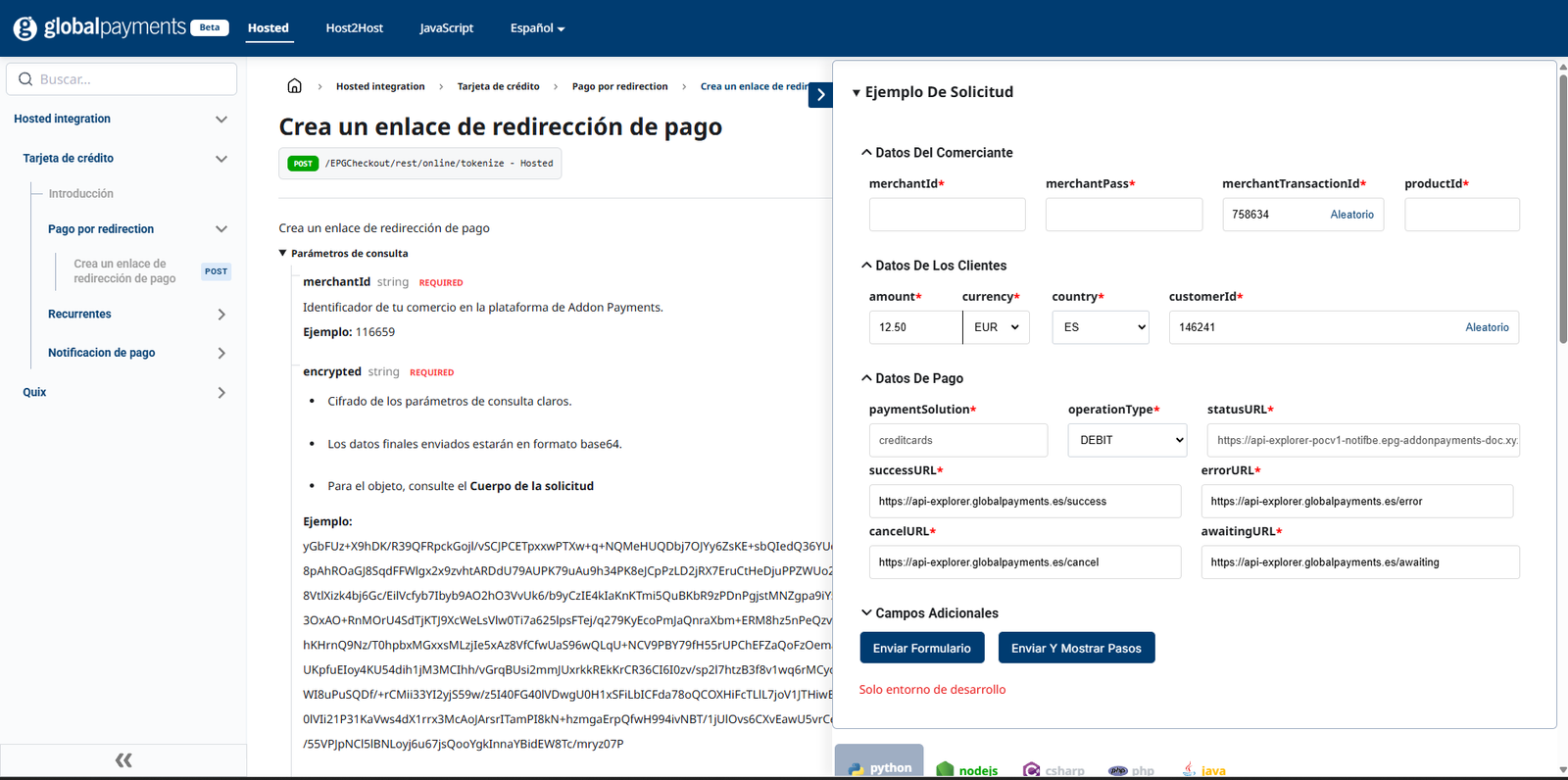Click the Enviar Formulario button
The width and height of the screenshot is (1568, 780).
coord(921,648)
